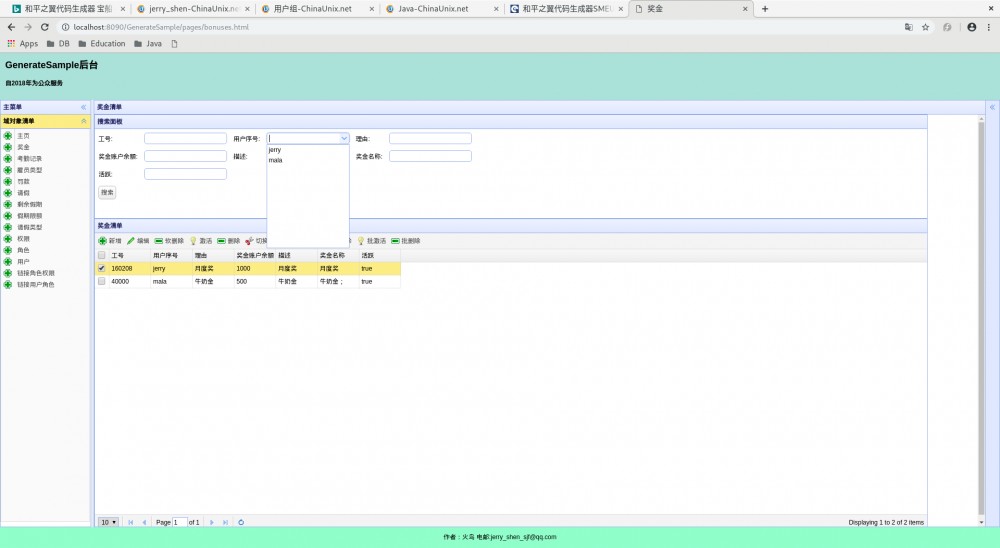1000x548 pixels.
Task: Collapse the 主菜单 west panel
Action: click(84, 107)
